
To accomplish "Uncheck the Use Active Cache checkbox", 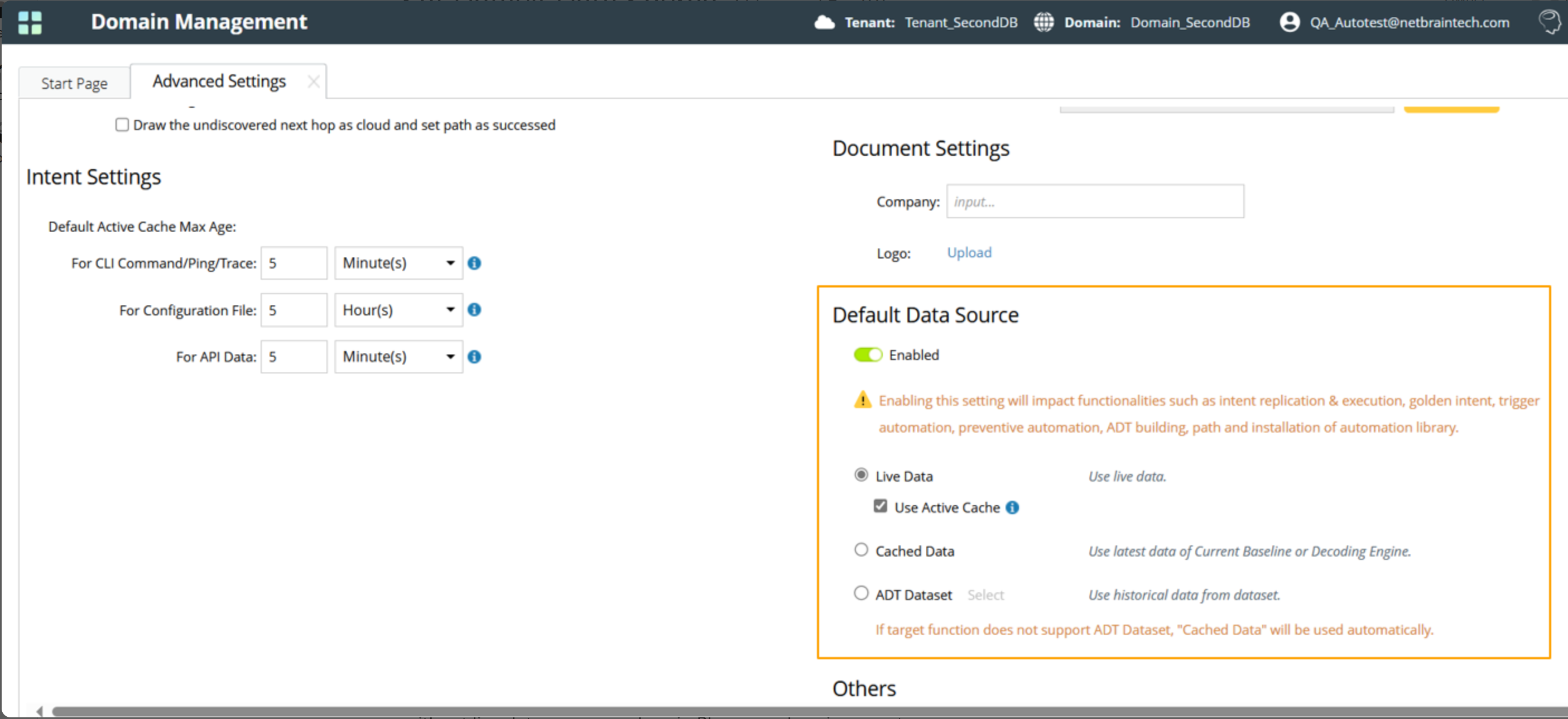I will click(880, 506).
